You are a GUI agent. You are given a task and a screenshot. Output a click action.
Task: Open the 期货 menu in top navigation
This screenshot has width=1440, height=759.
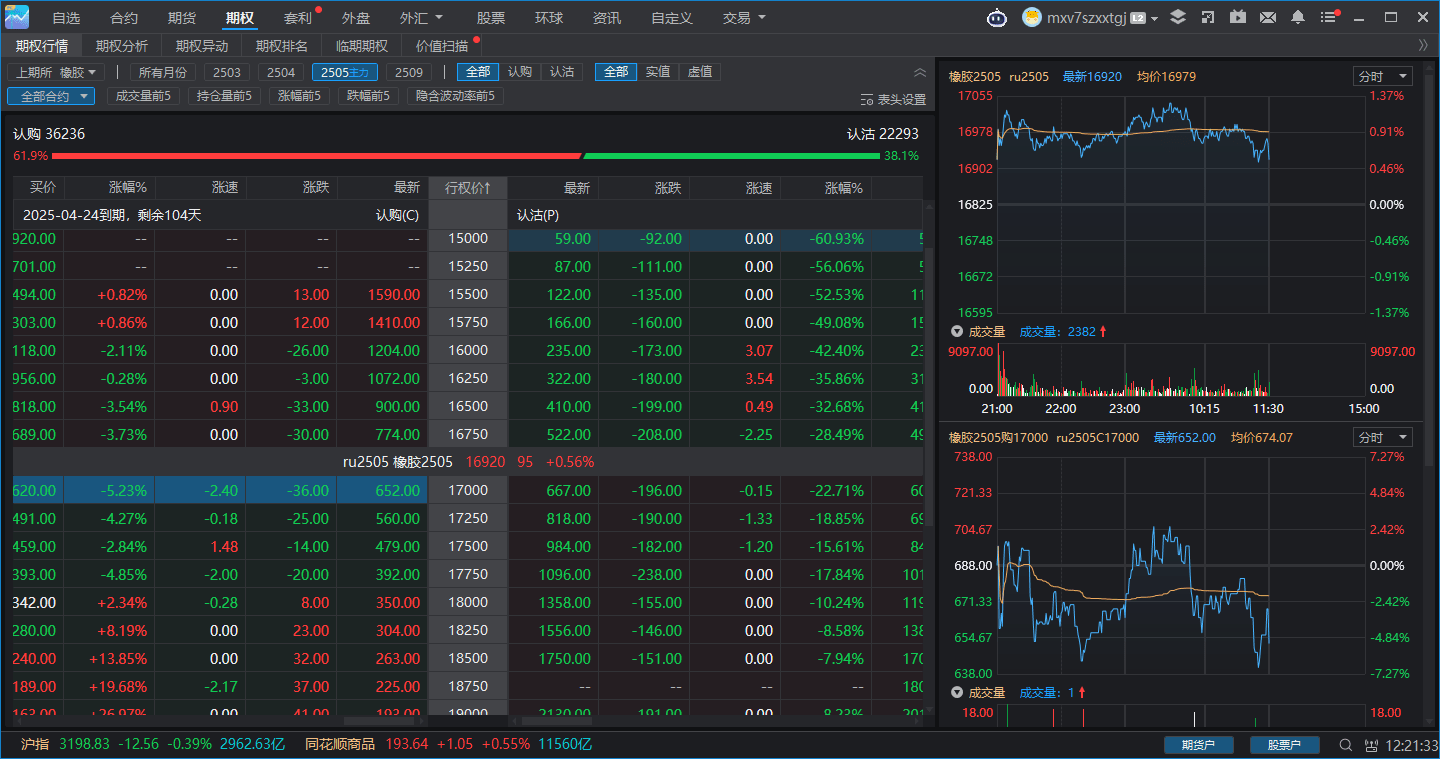pyautogui.click(x=182, y=18)
